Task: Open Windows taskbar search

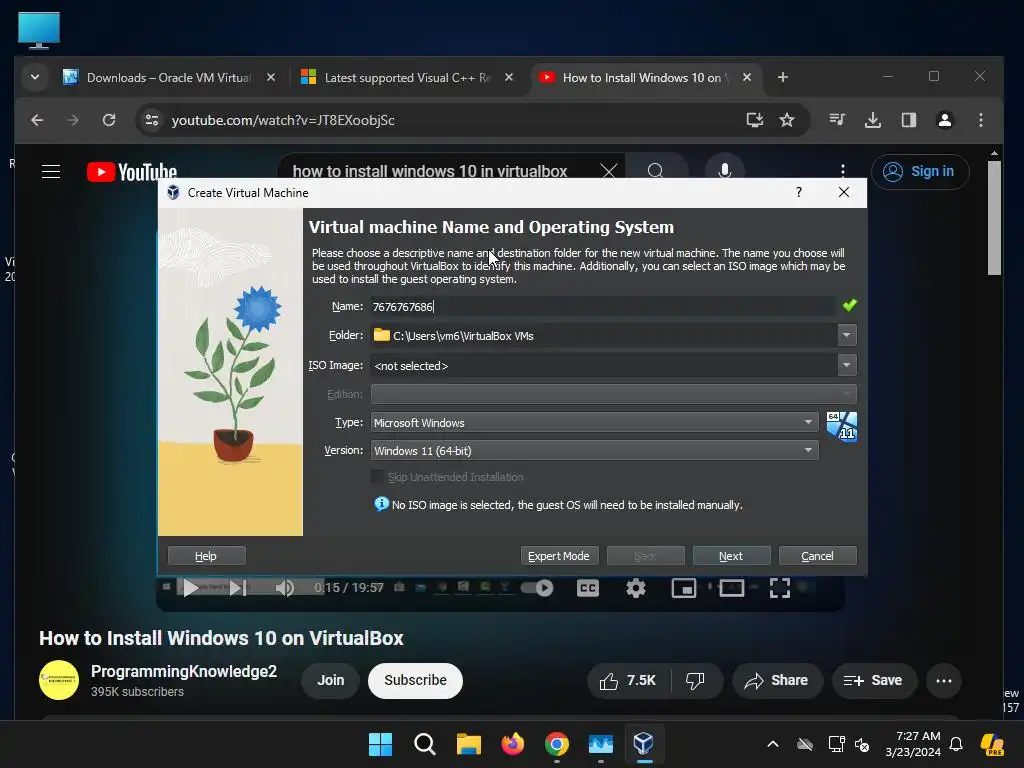Action: 424,743
